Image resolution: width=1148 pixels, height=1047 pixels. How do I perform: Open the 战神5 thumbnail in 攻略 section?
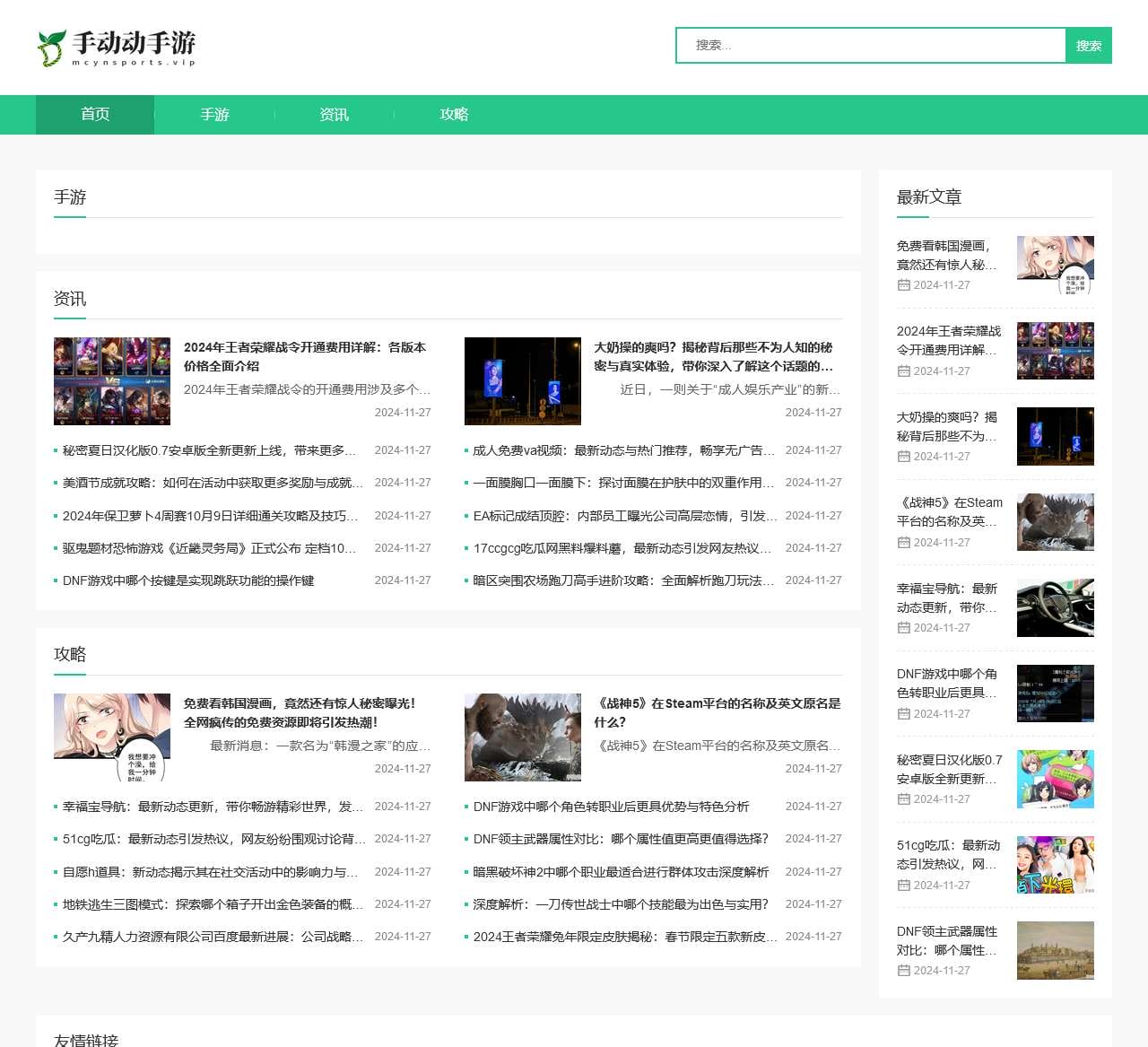coord(523,737)
